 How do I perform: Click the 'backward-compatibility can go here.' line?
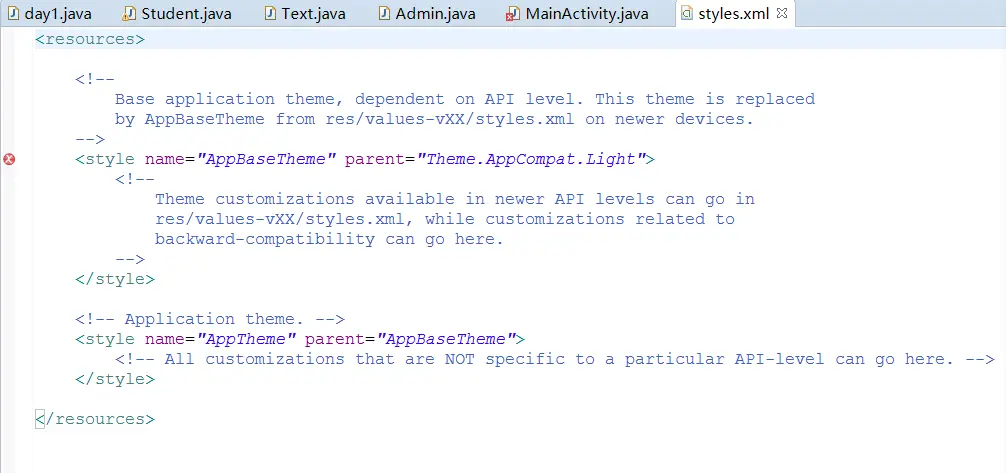tap(329, 239)
